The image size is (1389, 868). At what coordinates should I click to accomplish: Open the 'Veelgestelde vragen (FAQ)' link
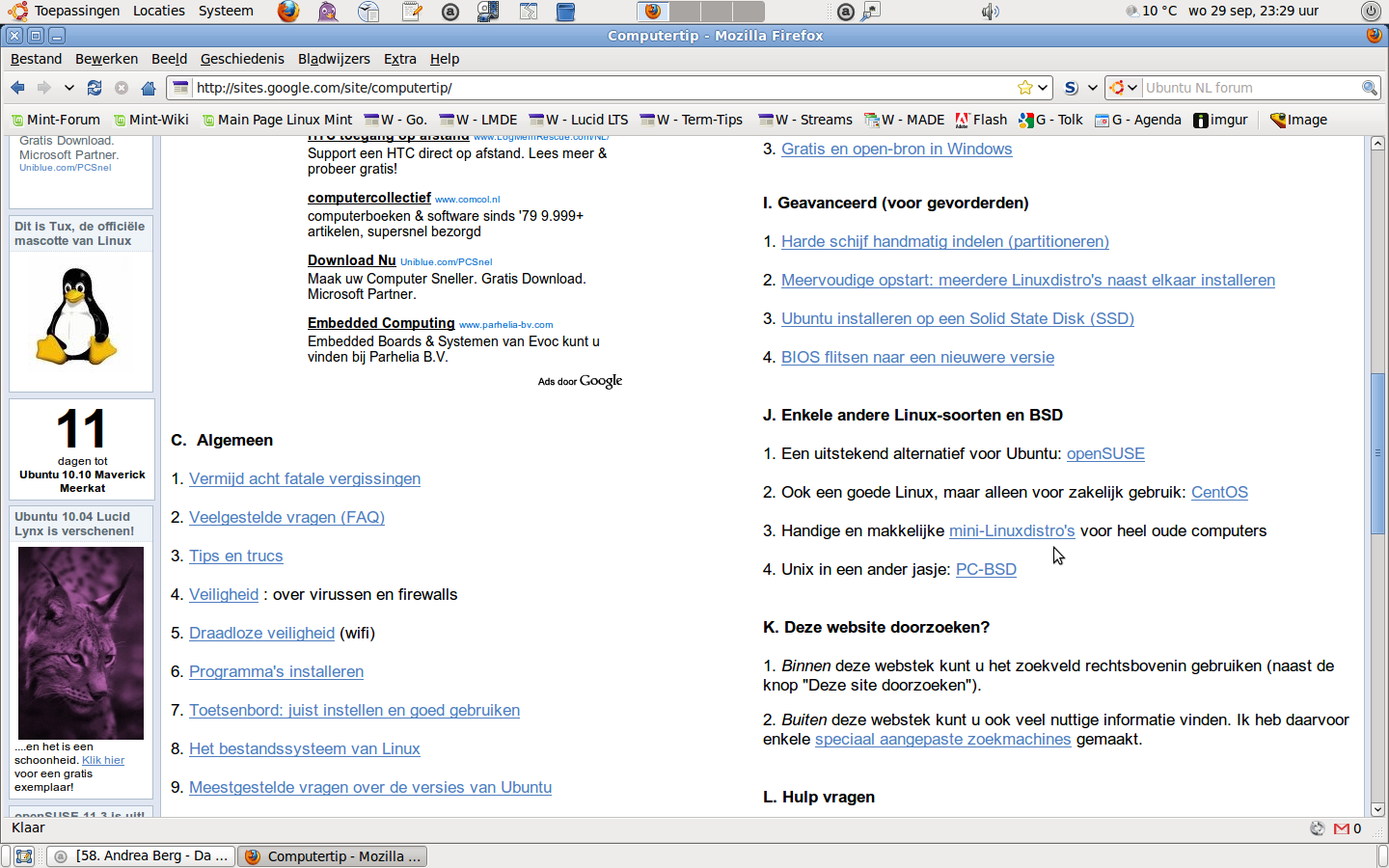pos(286,518)
